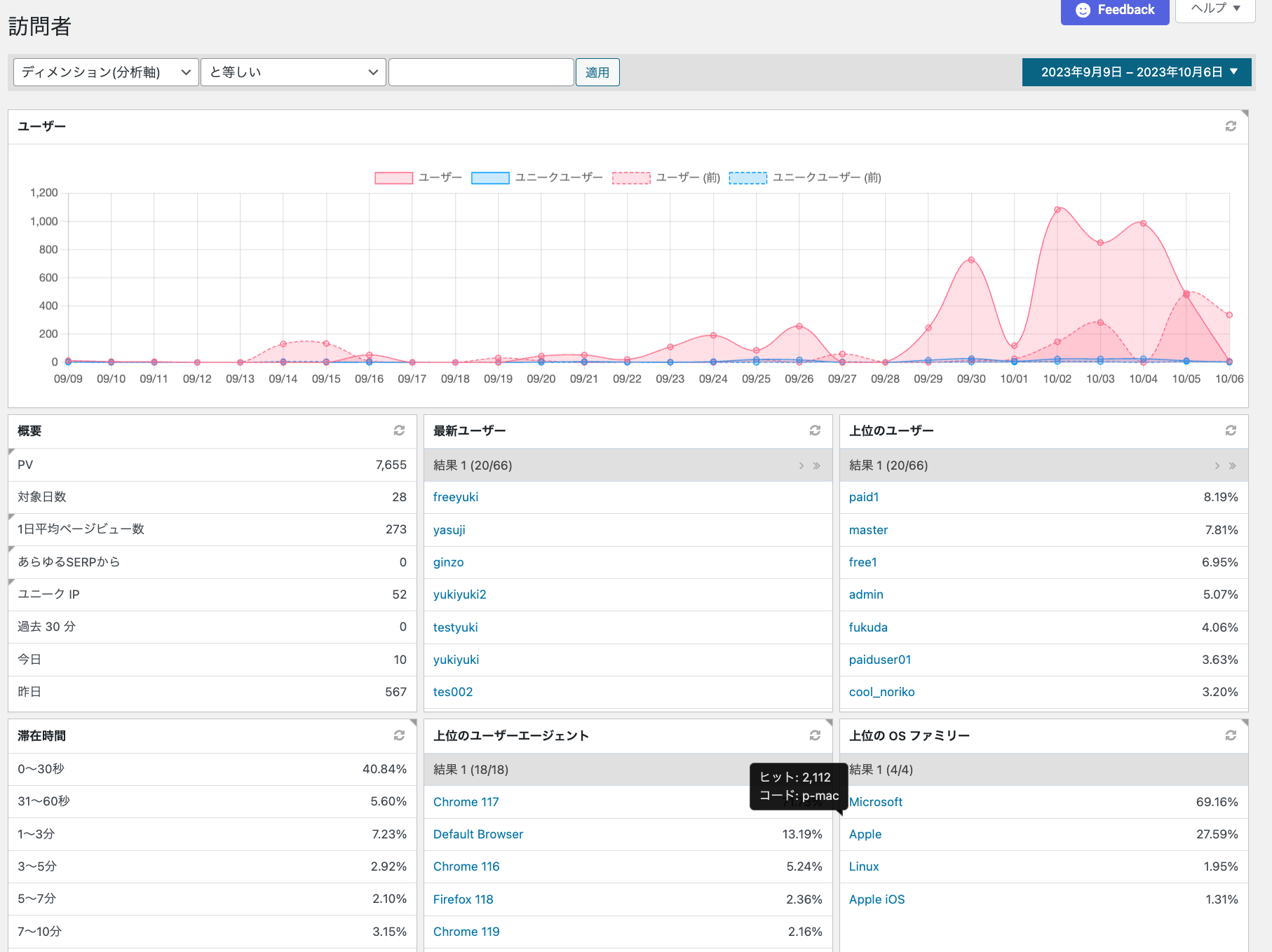Toggle ユーザー (前) dashed legend series
Viewport: 1272px width, 952px height.
pos(631,178)
